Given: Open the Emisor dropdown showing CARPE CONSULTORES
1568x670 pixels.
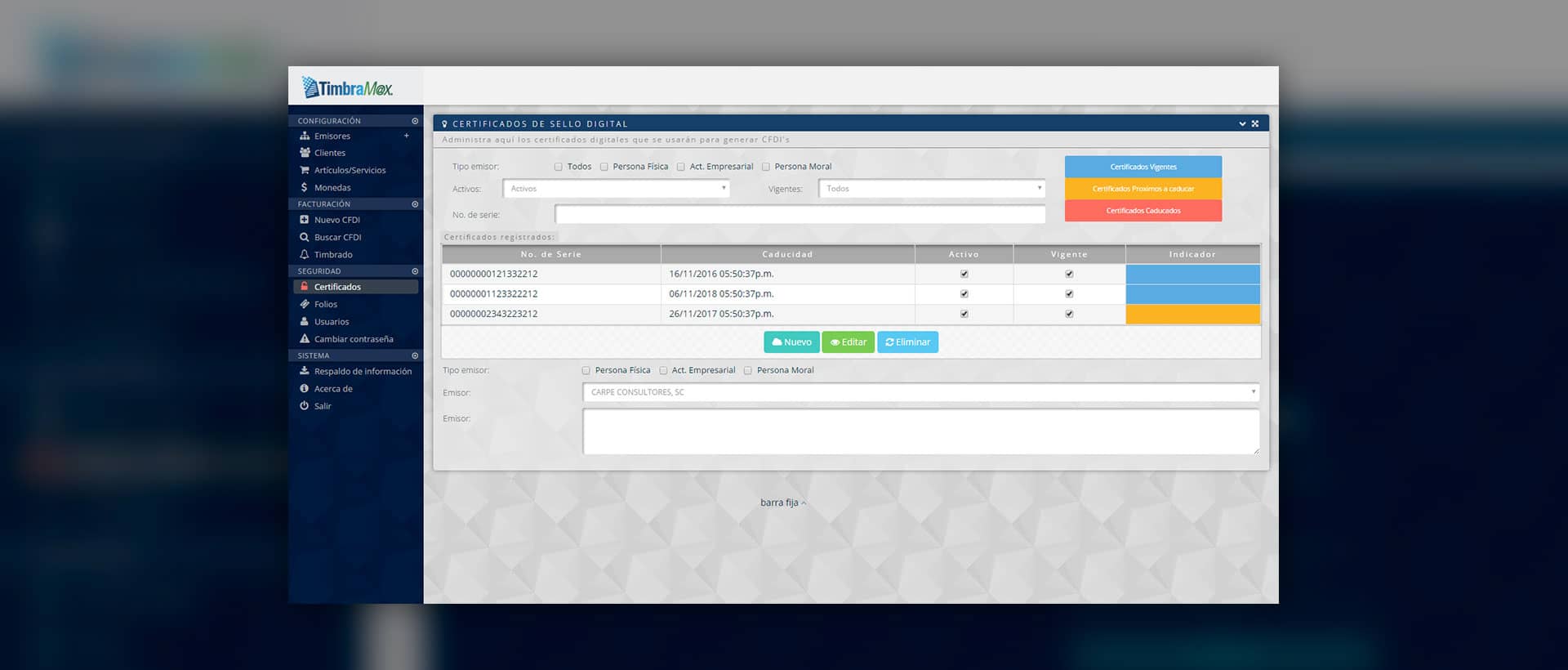Looking at the screenshot, I should point(921,392).
